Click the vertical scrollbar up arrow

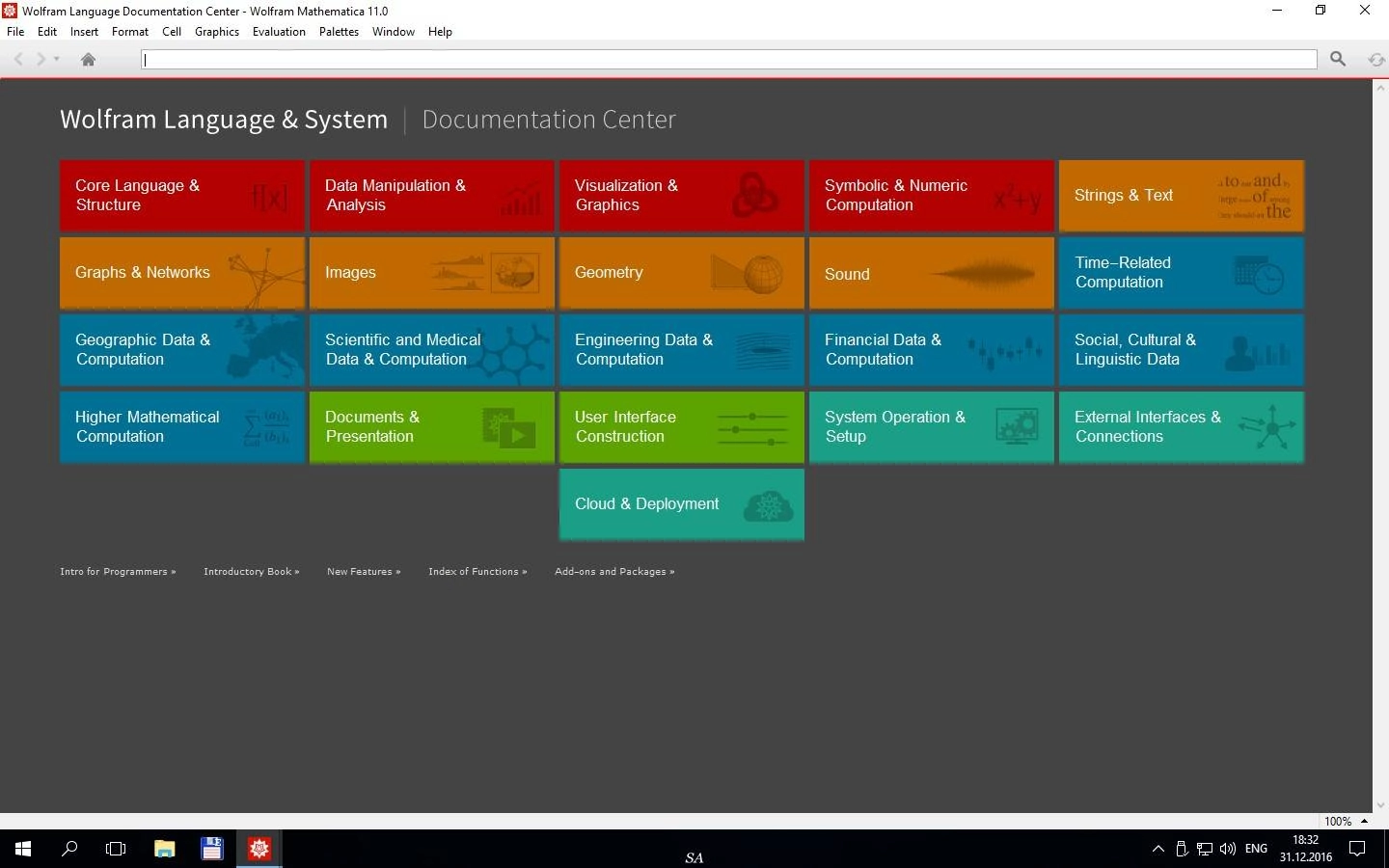1380,88
